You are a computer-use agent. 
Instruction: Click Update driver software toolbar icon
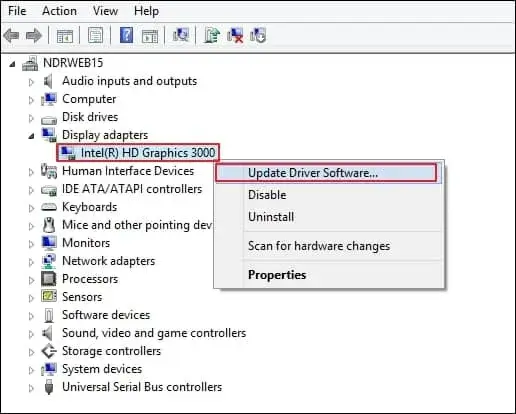tap(212, 35)
